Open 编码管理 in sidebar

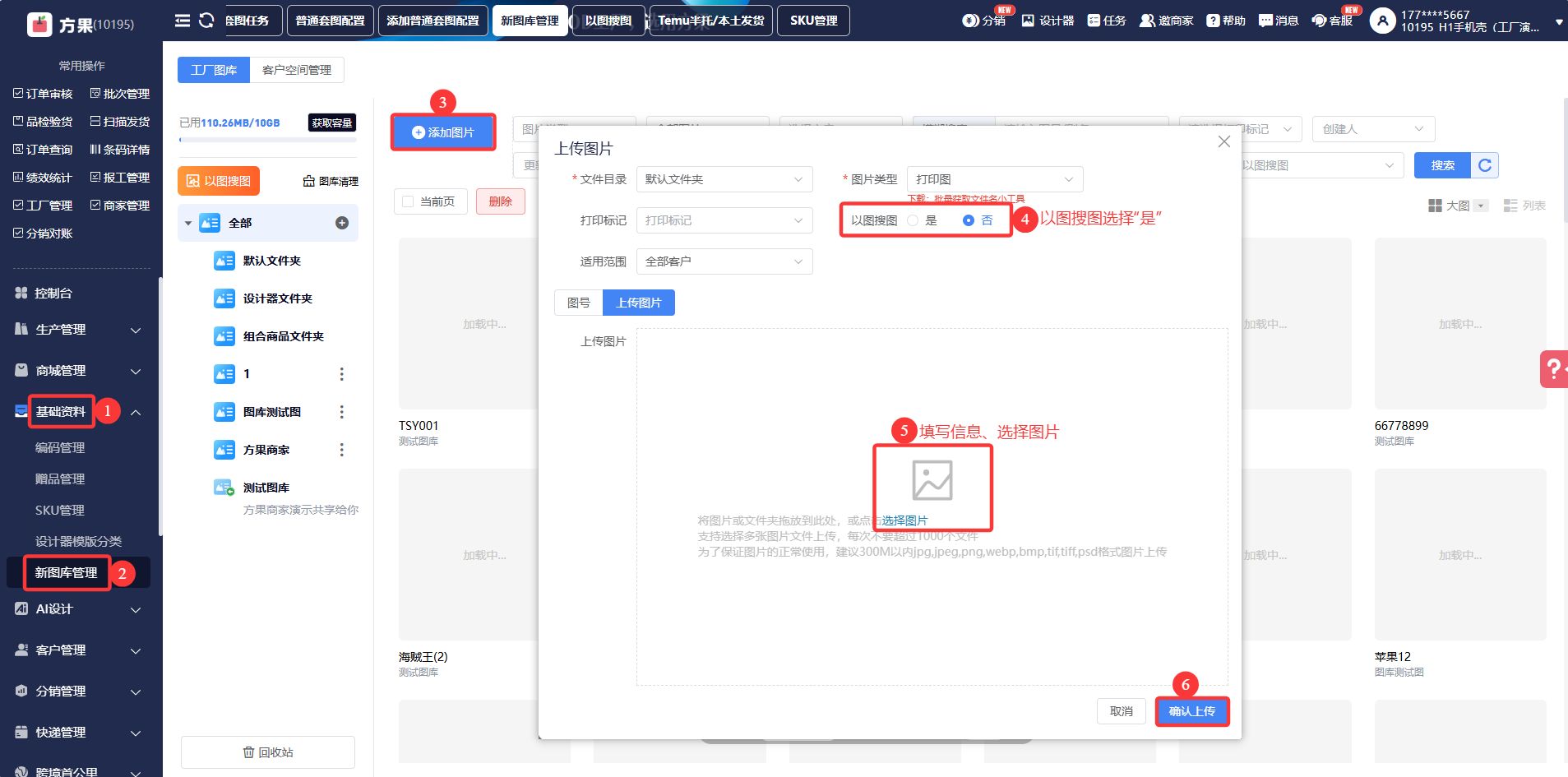60,448
